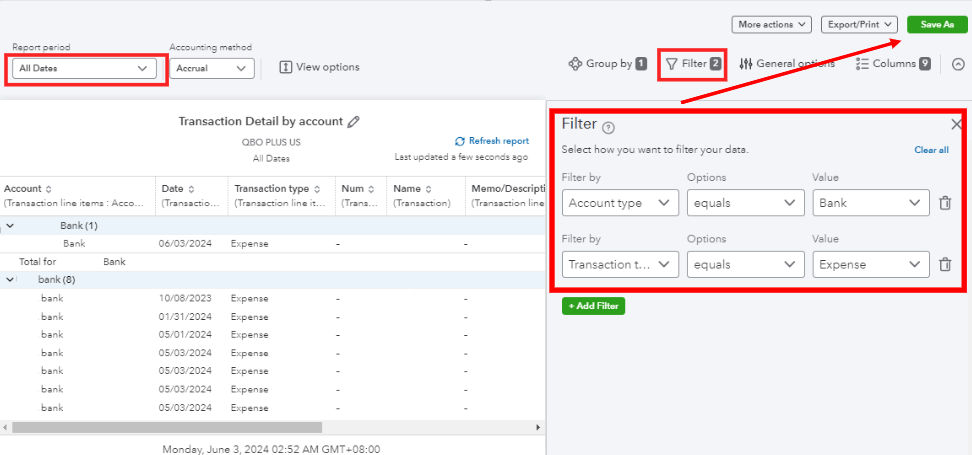Open General options settings

(x=786, y=64)
